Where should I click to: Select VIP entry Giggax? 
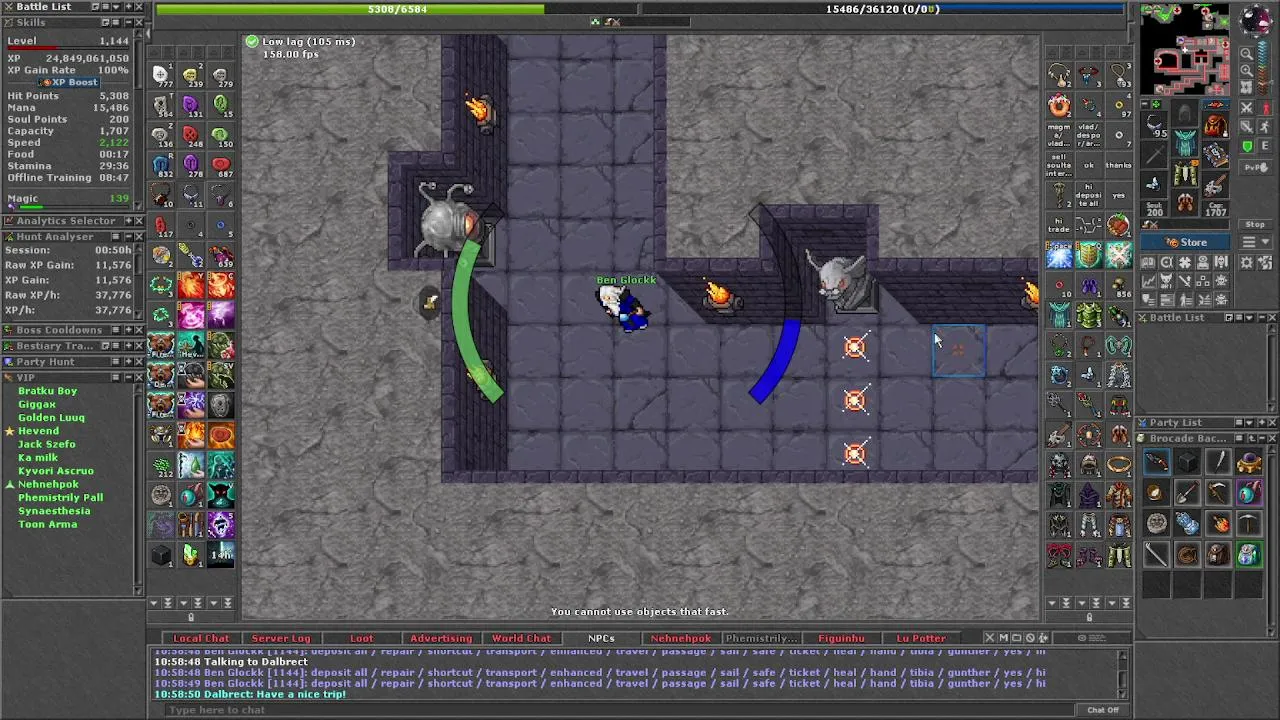click(37, 404)
